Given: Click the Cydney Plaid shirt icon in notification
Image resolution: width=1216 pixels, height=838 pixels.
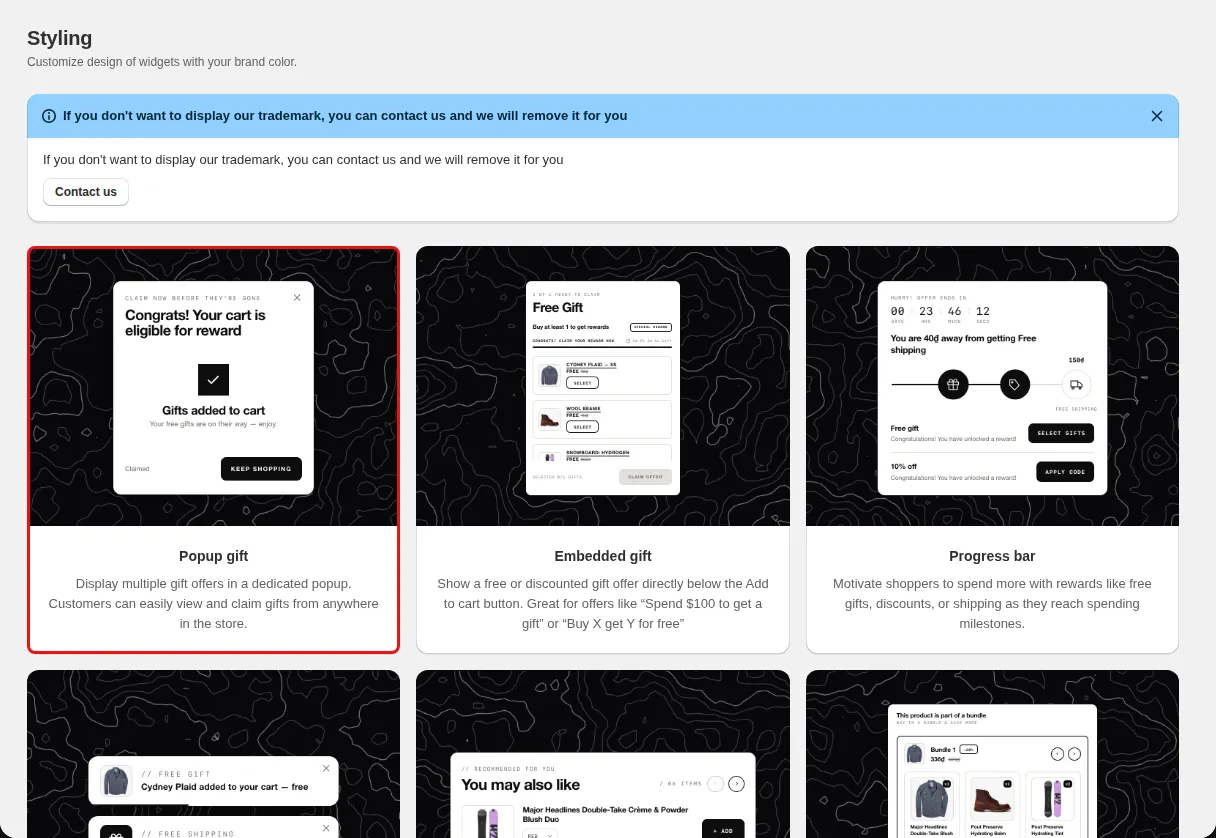Looking at the screenshot, I should click(116, 781).
